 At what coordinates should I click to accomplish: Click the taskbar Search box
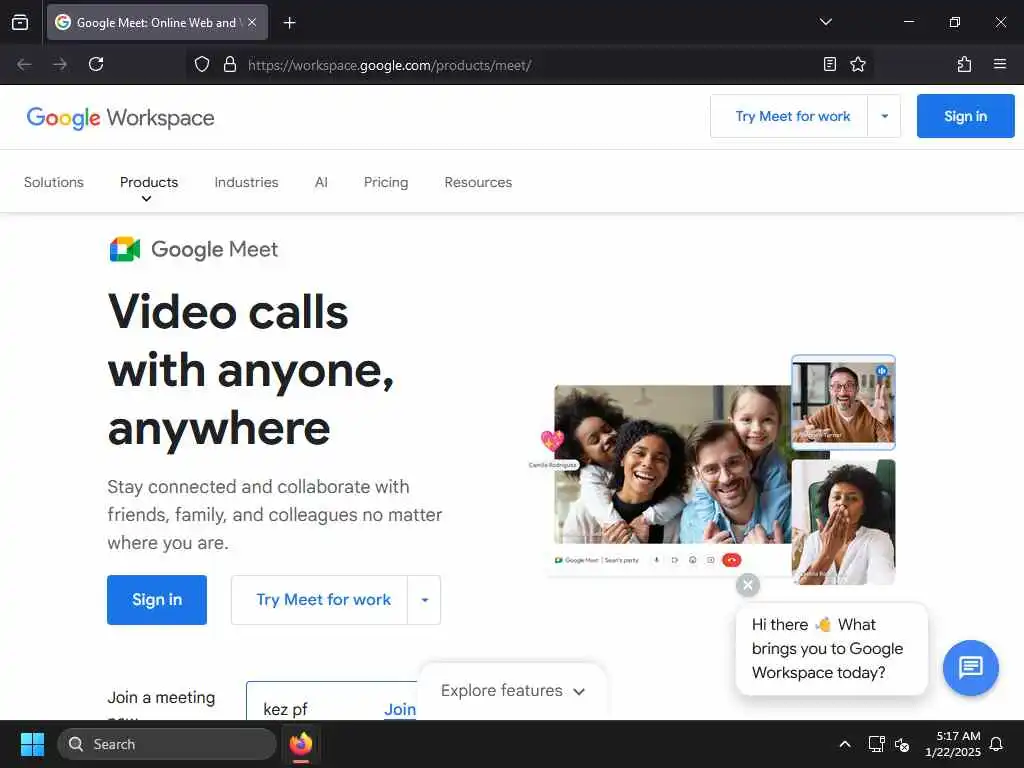pos(167,744)
